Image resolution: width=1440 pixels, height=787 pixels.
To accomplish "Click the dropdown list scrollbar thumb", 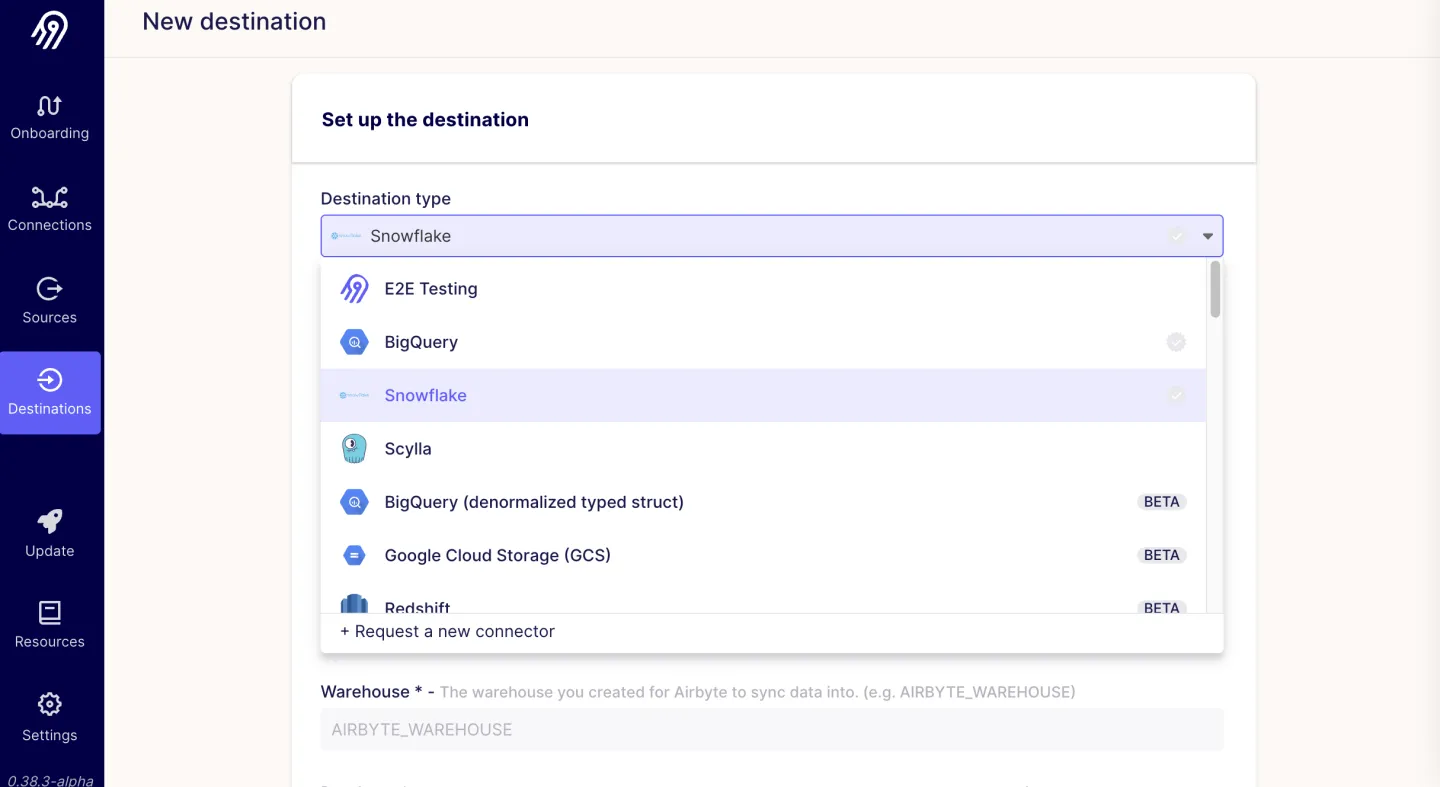I will [x=1215, y=289].
